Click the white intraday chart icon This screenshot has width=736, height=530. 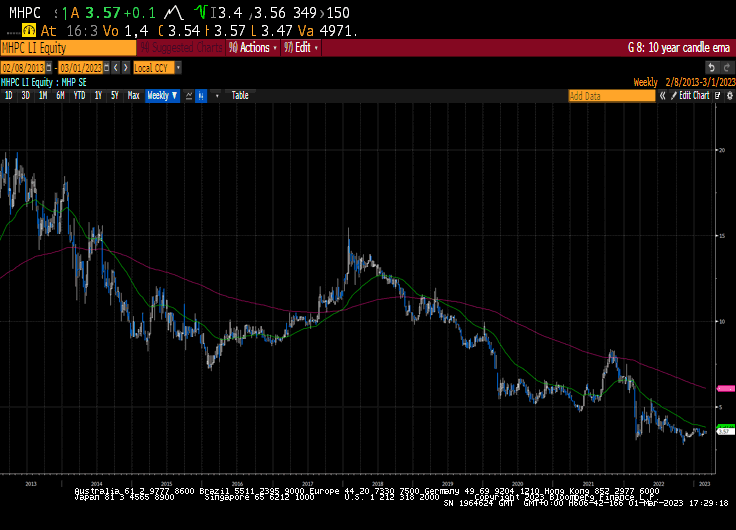coord(174,13)
